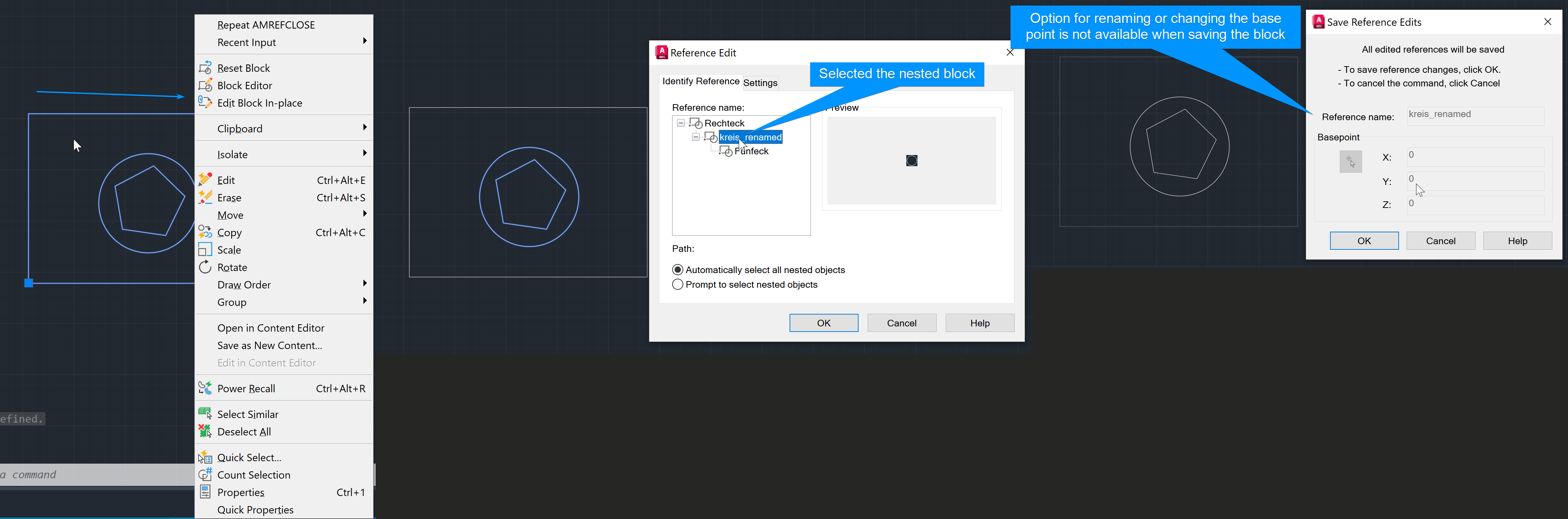This screenshot has height=519, width=1568.
Task: Click the Power Recall icon
Action: 205,388
